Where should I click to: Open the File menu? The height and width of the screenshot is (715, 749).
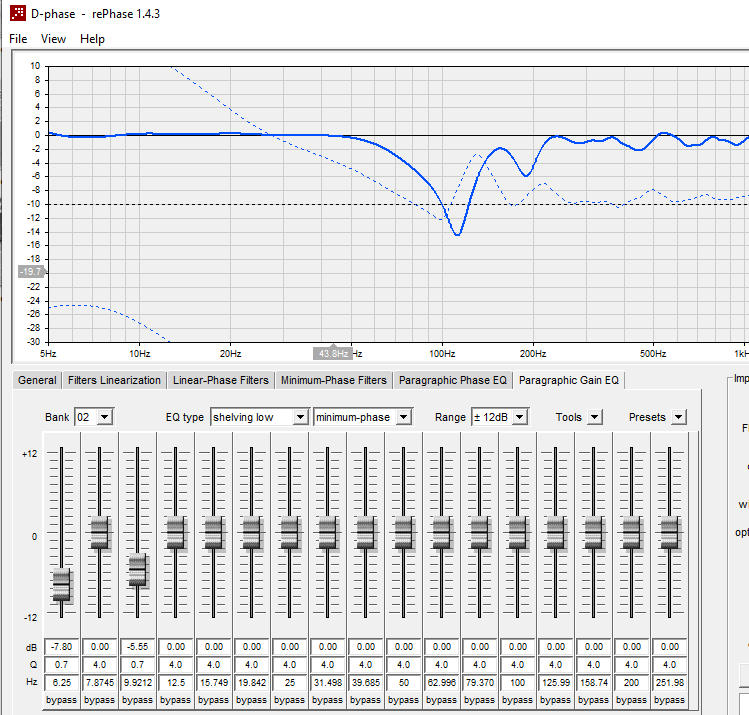tap(18, 39)
